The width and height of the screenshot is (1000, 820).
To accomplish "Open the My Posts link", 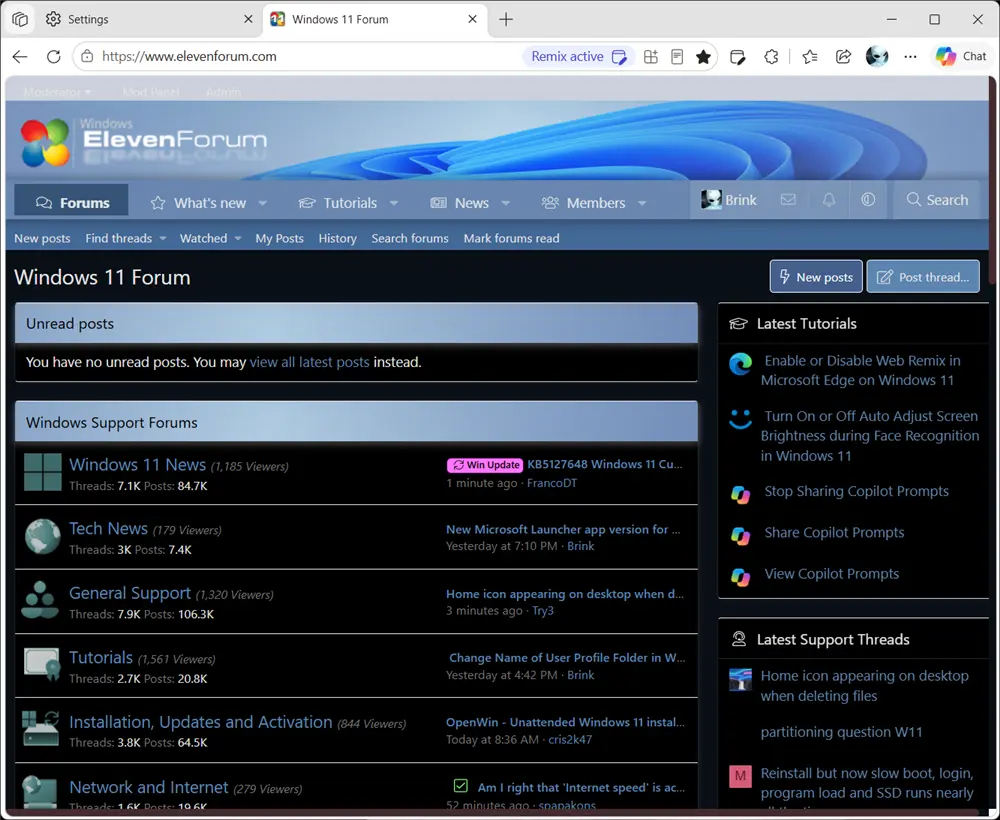I will point(279,238).
